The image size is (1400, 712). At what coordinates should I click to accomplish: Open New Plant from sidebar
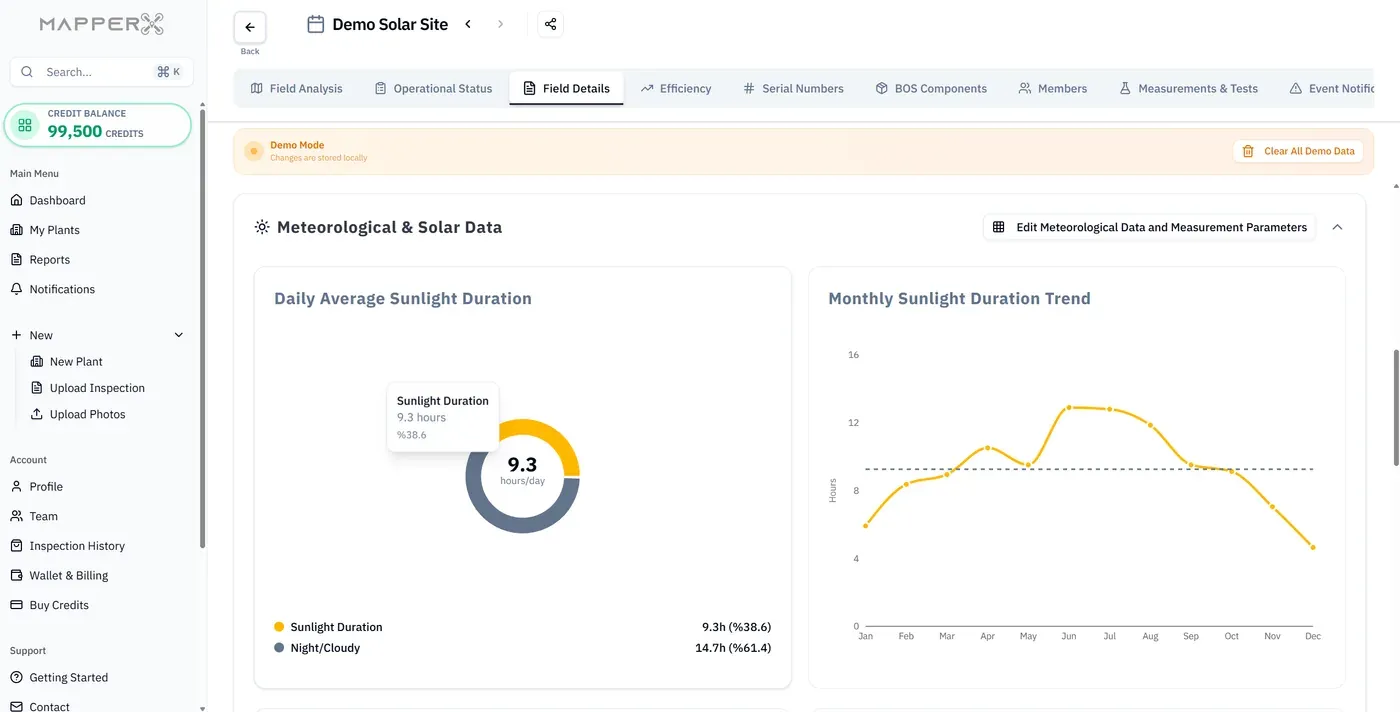click(x=76, y=361)
